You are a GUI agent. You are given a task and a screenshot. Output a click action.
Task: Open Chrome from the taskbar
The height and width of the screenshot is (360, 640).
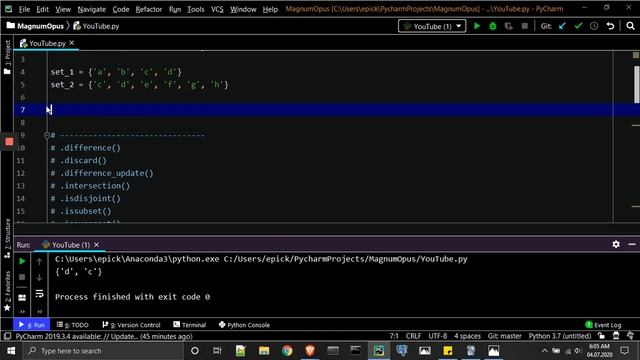click(287, 351)
